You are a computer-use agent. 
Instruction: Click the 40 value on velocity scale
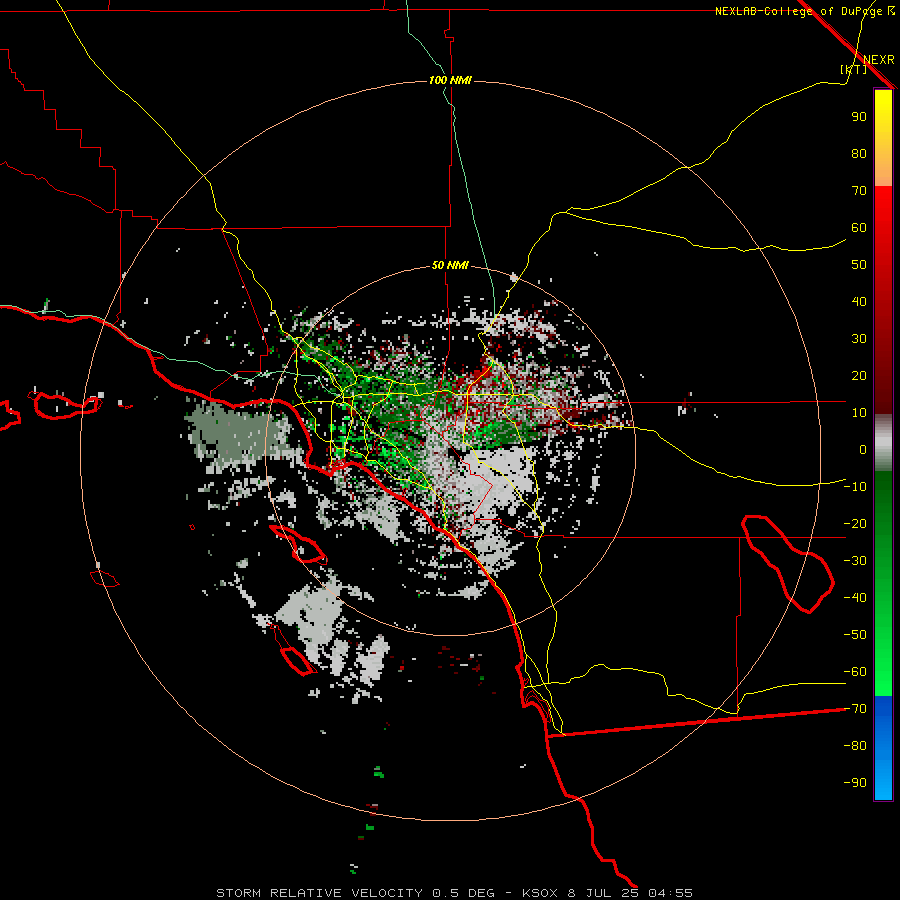(x=859, y=302)
